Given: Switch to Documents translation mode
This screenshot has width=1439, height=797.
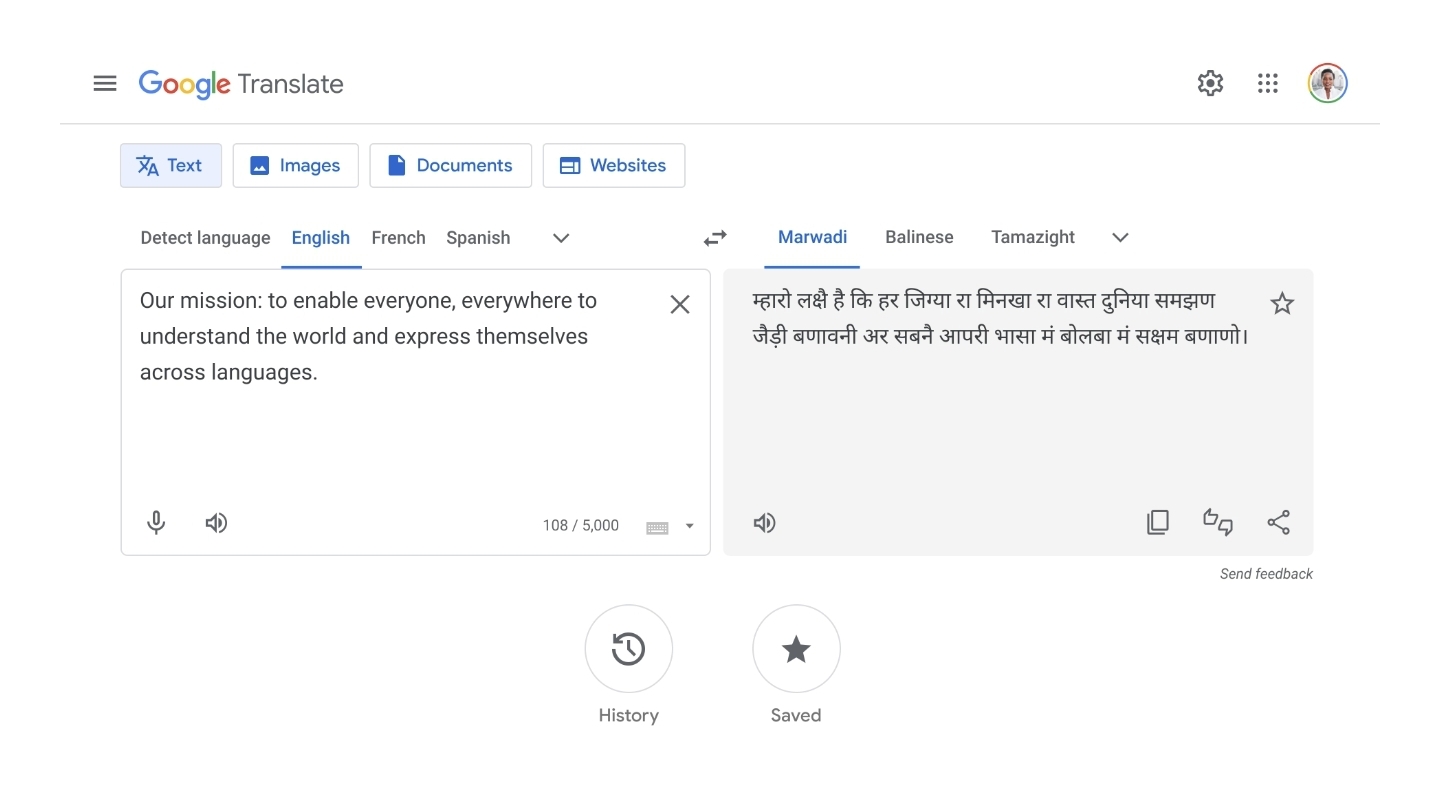Looking at the screenshot, I should pos(450,165).
